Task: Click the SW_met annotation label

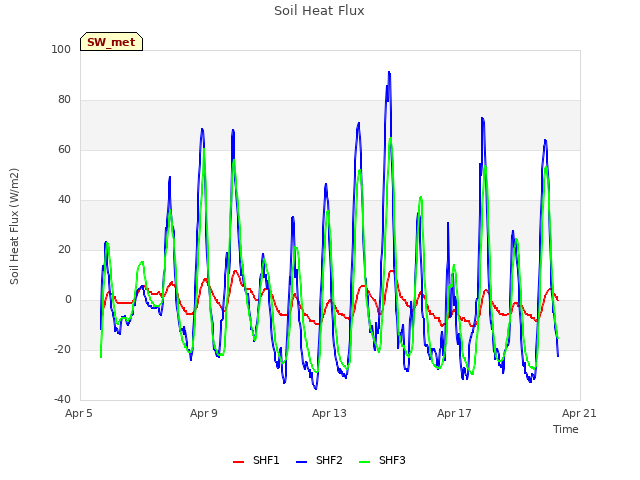Action: [x=111, y=42]
